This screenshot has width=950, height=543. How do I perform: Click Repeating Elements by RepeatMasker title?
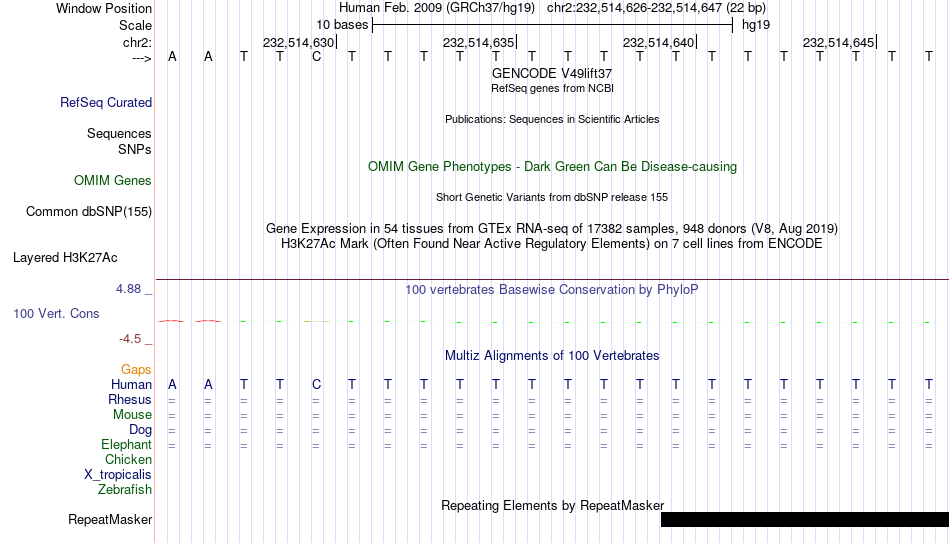(x=553, y=505)
